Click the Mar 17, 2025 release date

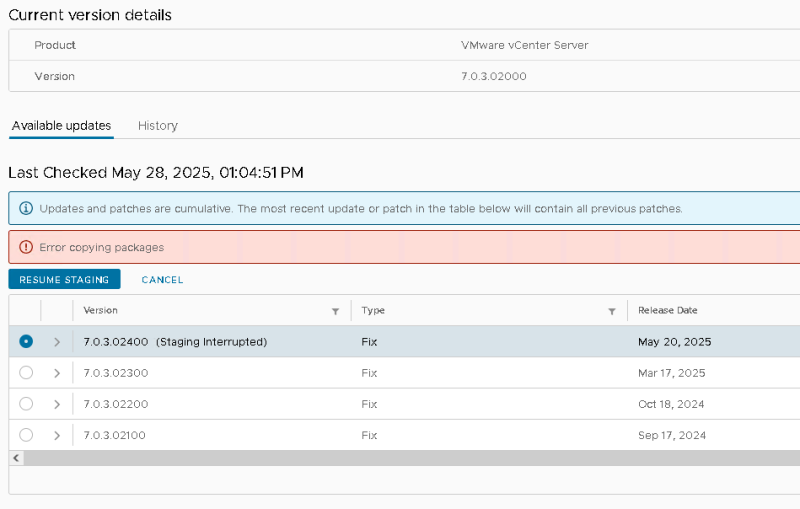(x=671, y=373)
